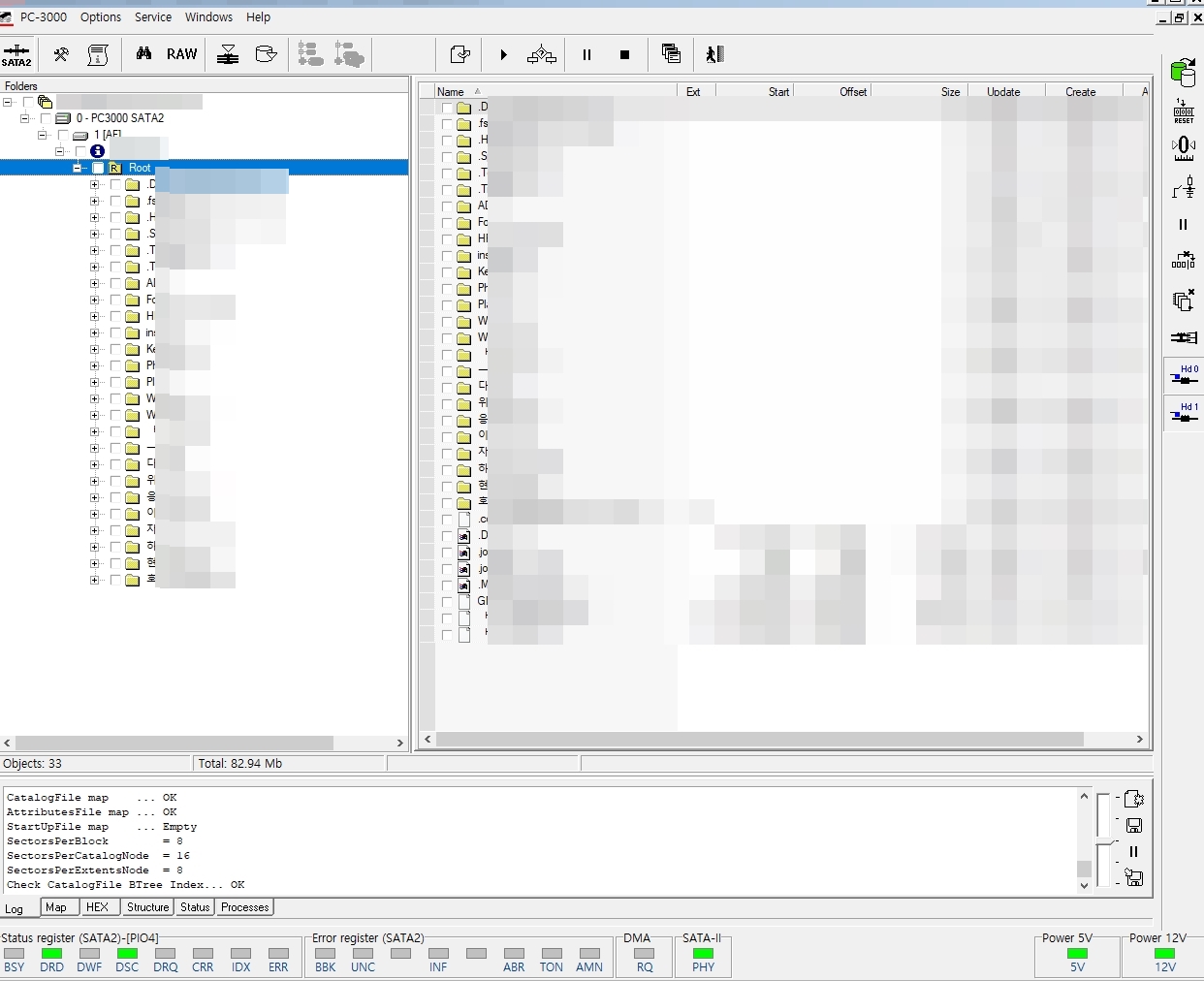Open the SATA2 port selector icon

click(16, 54)
